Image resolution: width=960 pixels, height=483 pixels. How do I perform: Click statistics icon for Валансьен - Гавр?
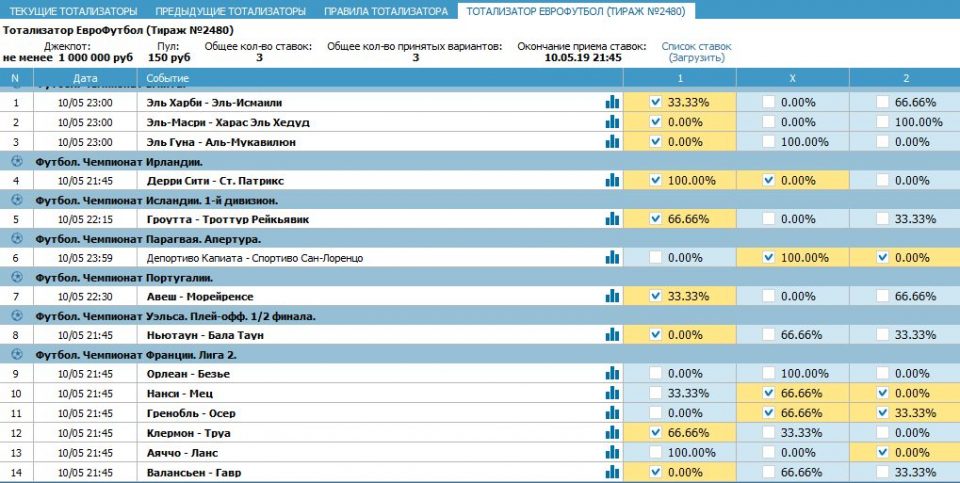[x=611, y=472]
